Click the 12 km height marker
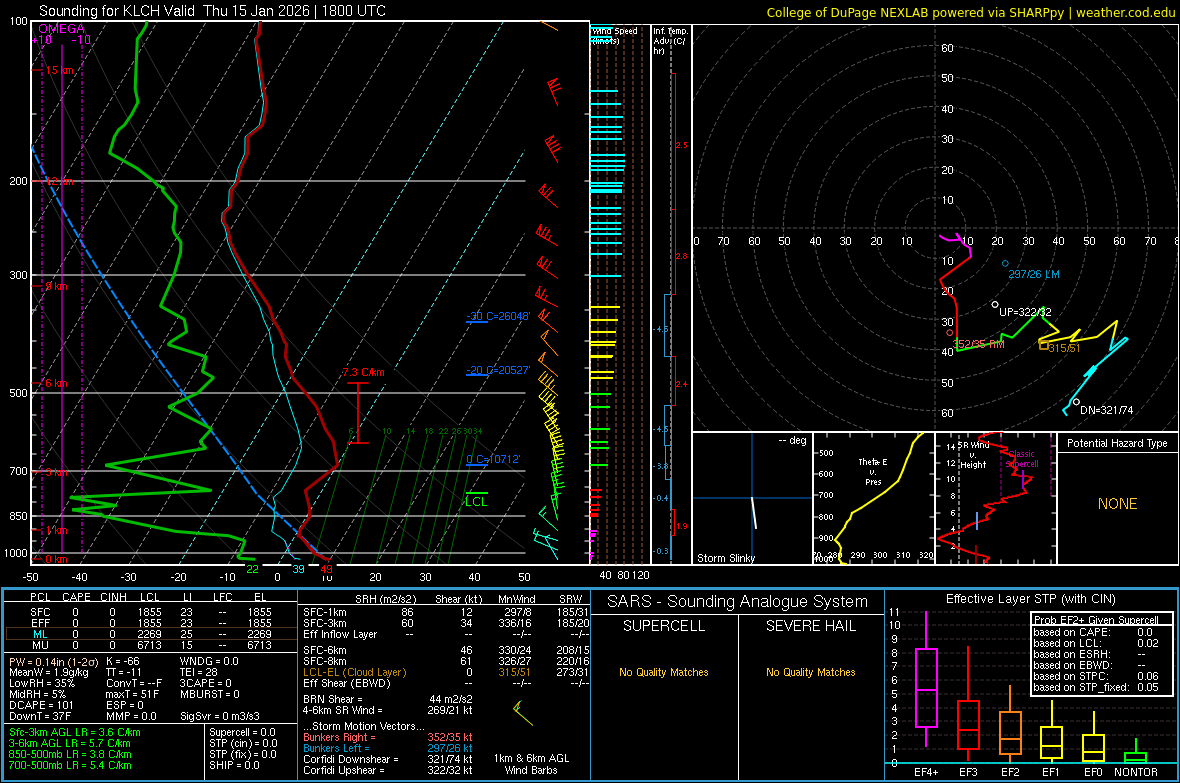Viewport: 1180px width, 783px height. point(59,181)
